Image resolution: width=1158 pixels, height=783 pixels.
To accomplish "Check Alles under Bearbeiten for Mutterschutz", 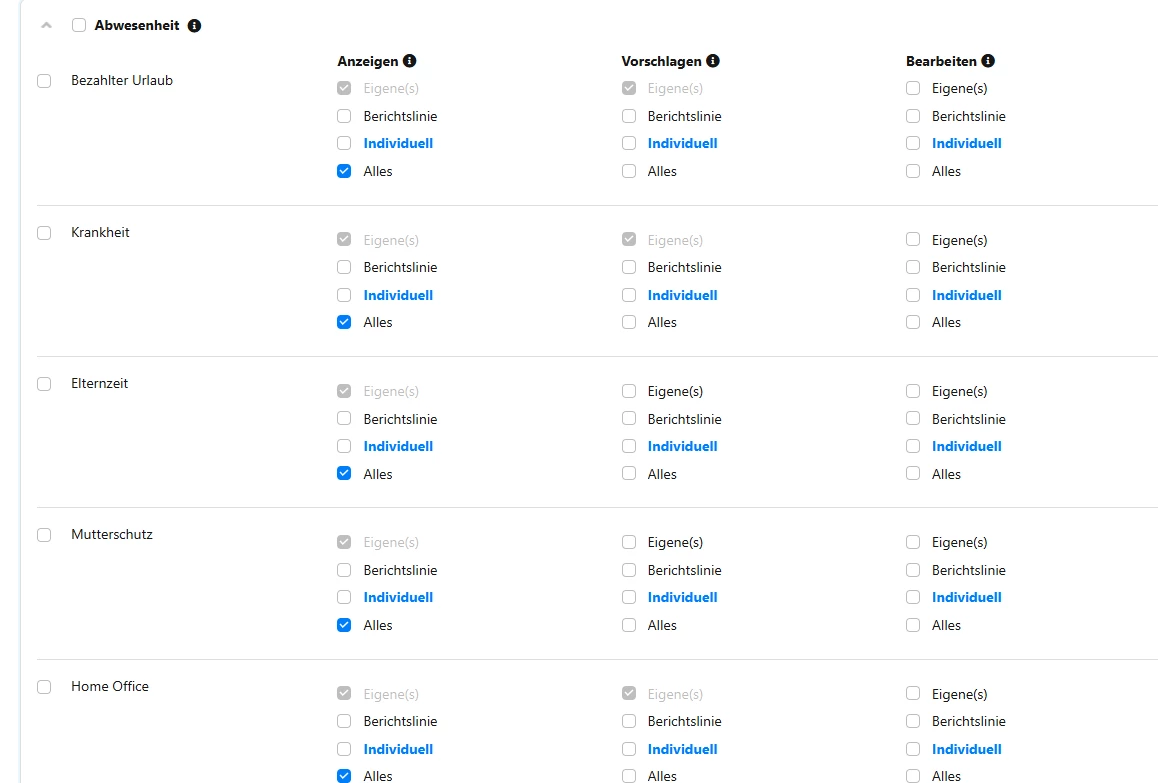I will point(913,625).
